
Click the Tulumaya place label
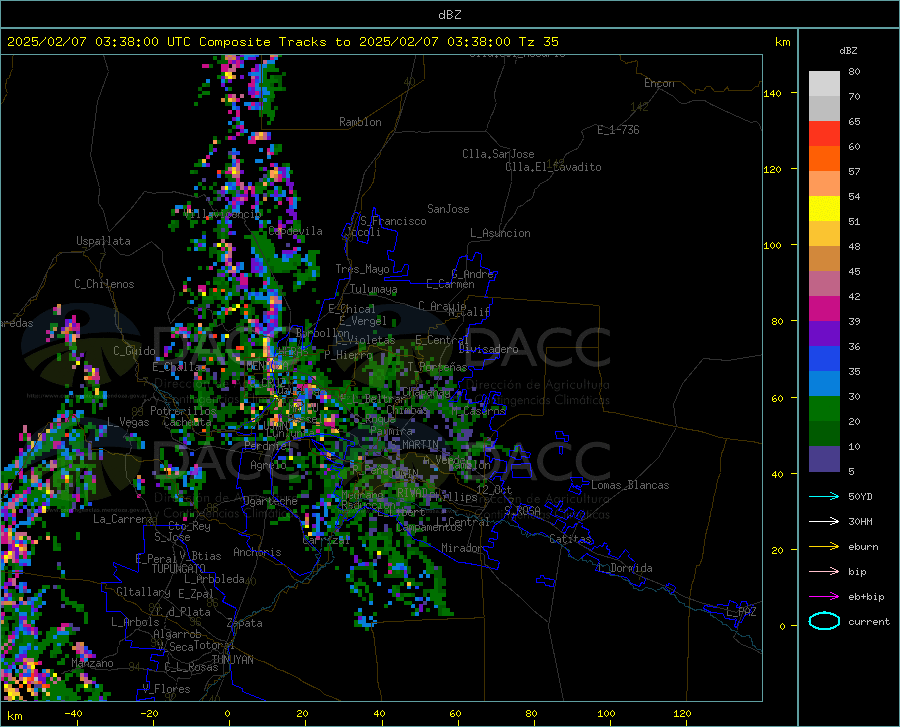[x=373, y=289]
